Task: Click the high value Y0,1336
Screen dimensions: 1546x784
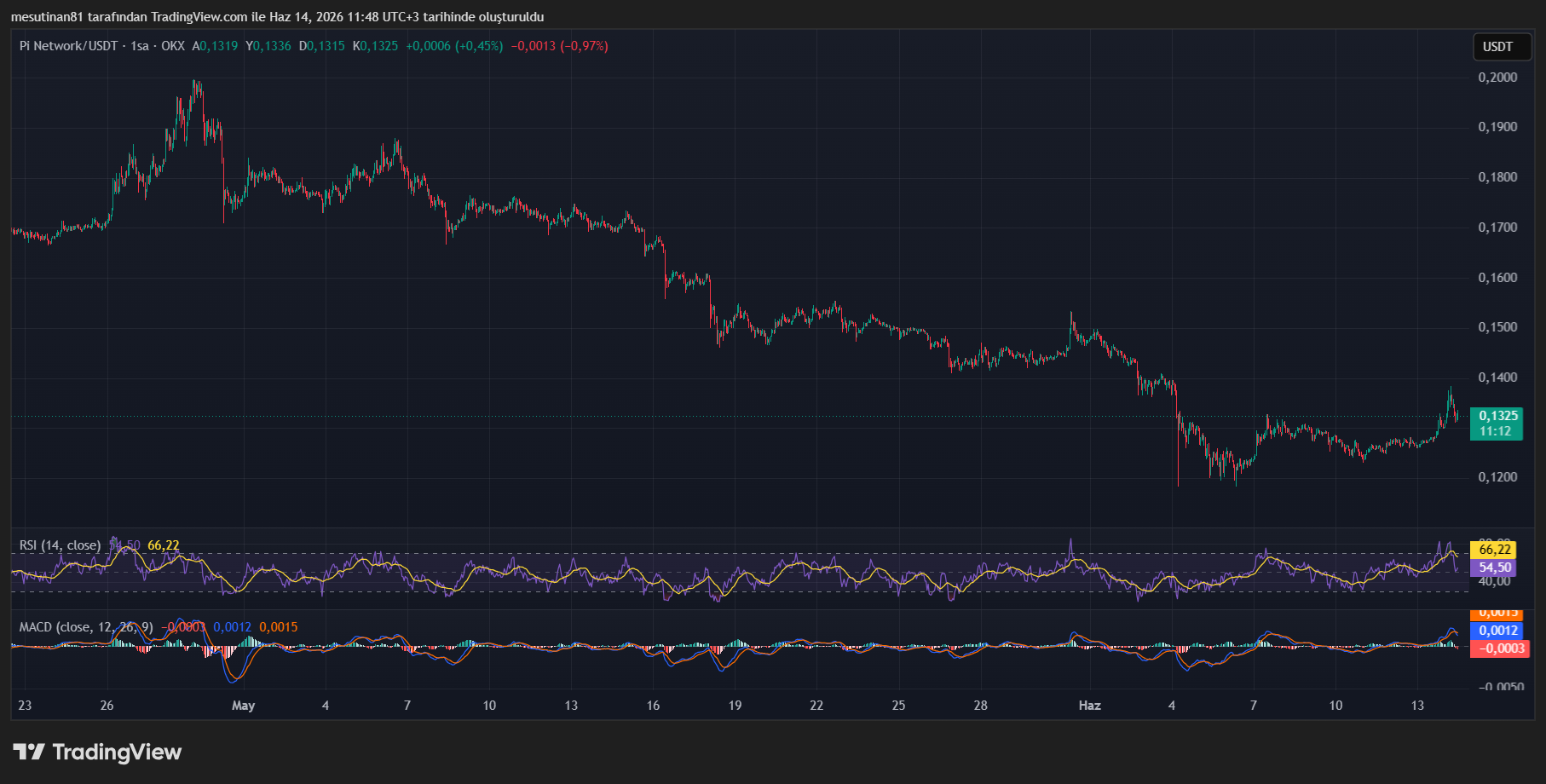Action: click(x=268, y=46)
